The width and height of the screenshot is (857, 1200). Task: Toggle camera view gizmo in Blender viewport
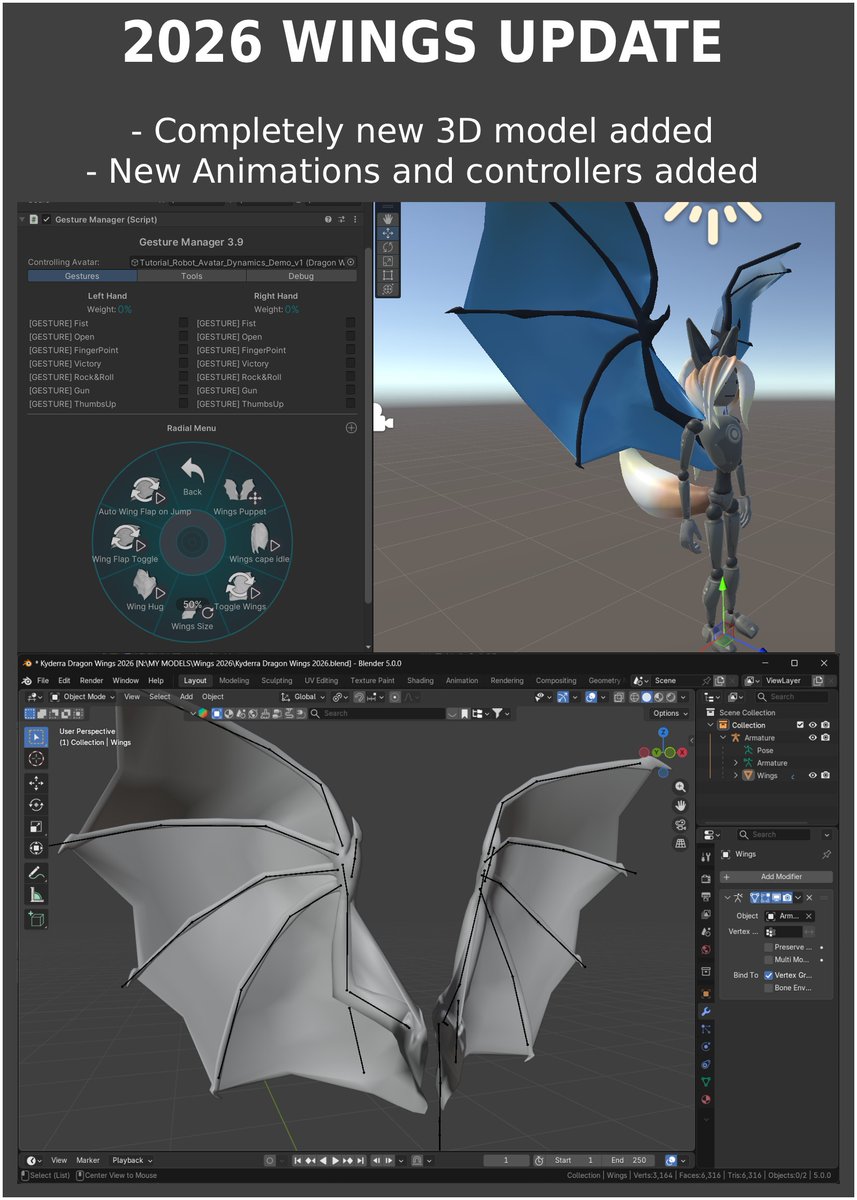(681, 824)
